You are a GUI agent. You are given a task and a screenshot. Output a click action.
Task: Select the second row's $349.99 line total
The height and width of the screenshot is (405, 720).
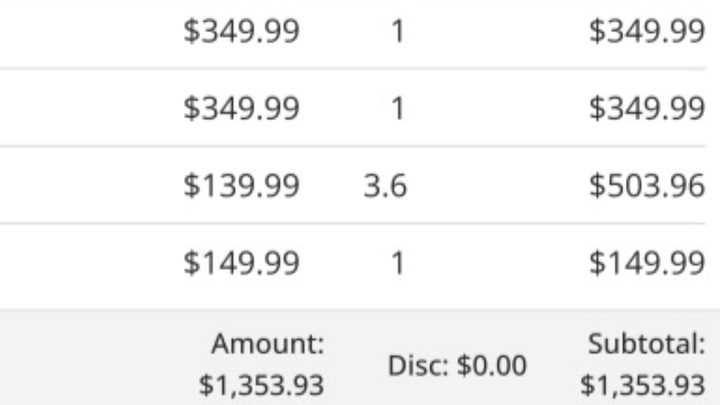(x=647, y=108)
